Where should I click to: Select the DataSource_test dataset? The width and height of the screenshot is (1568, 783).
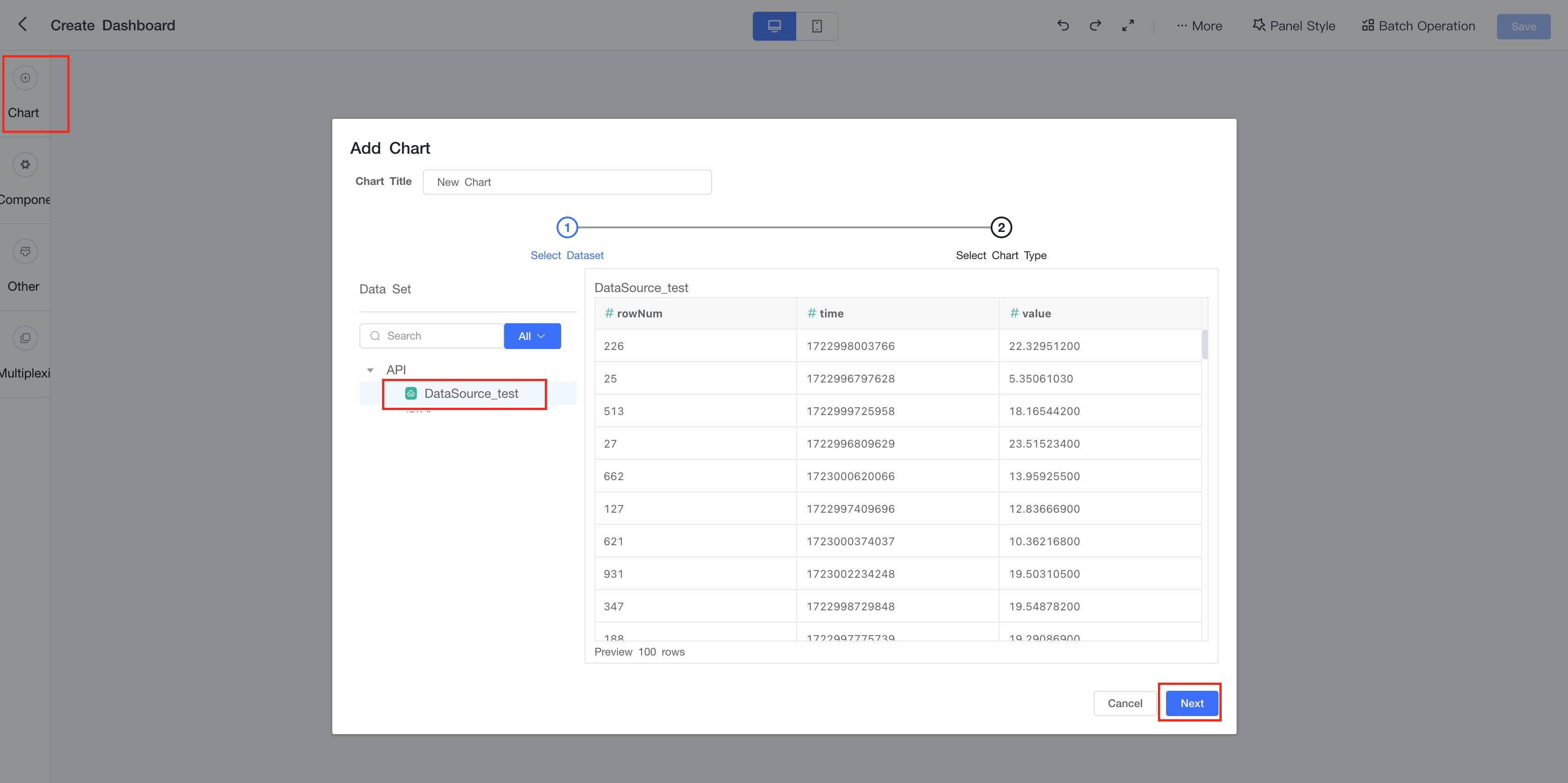click(x=471, y=394)
